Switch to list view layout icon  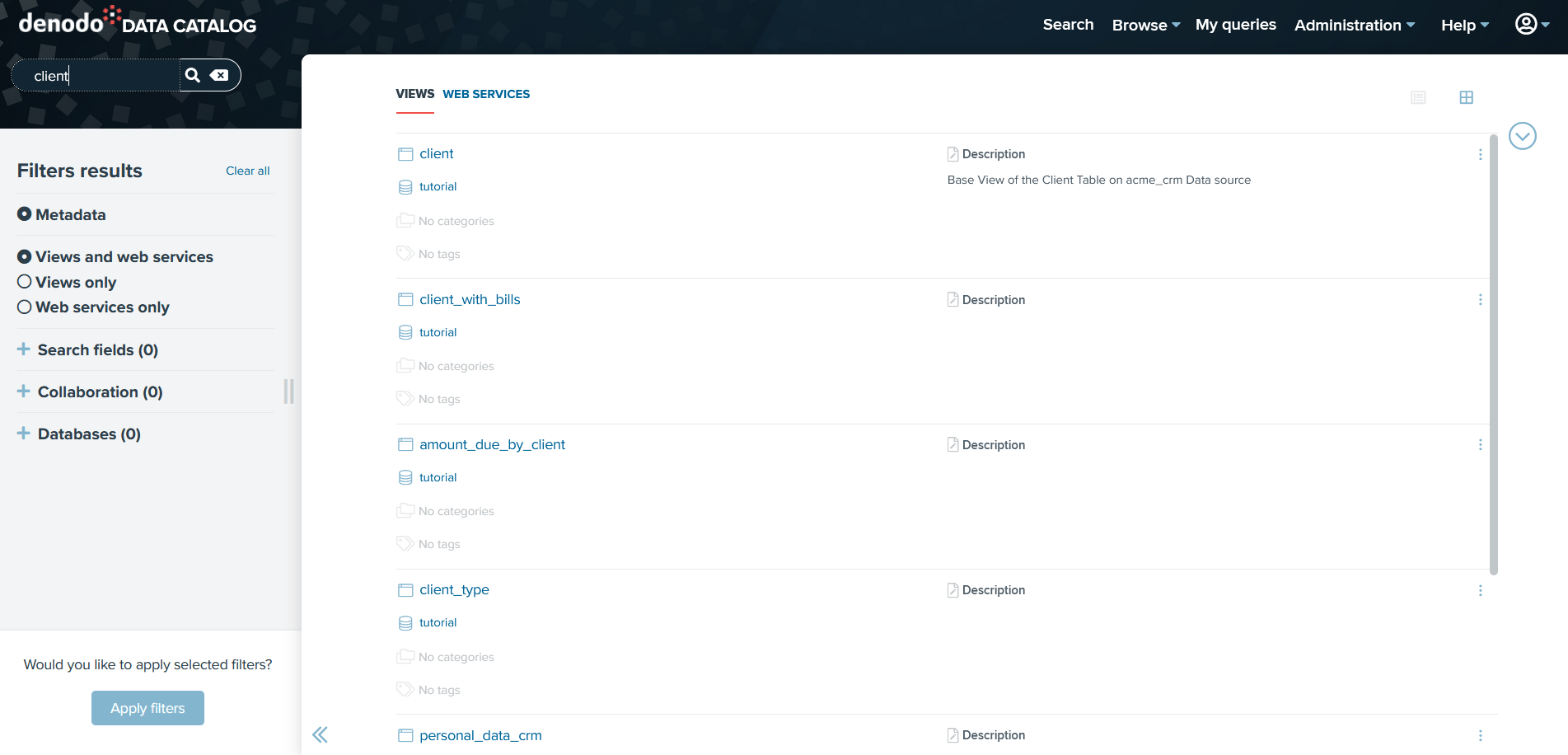pos(1418,97)
